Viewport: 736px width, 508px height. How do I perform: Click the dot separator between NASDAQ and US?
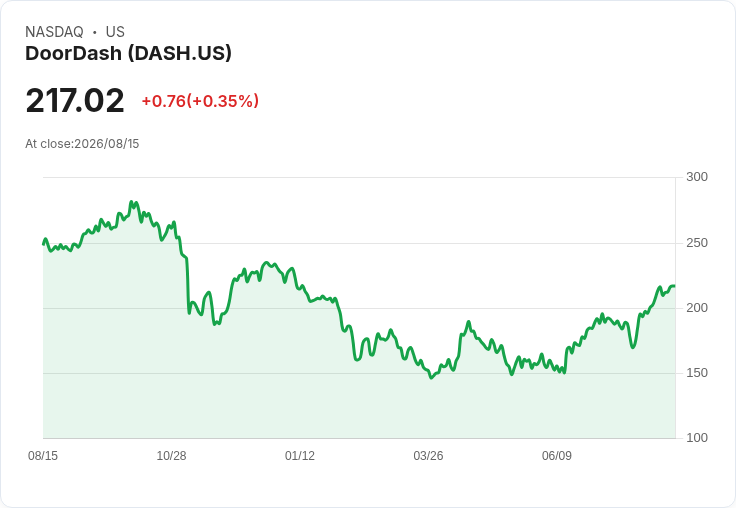(95, 32)
